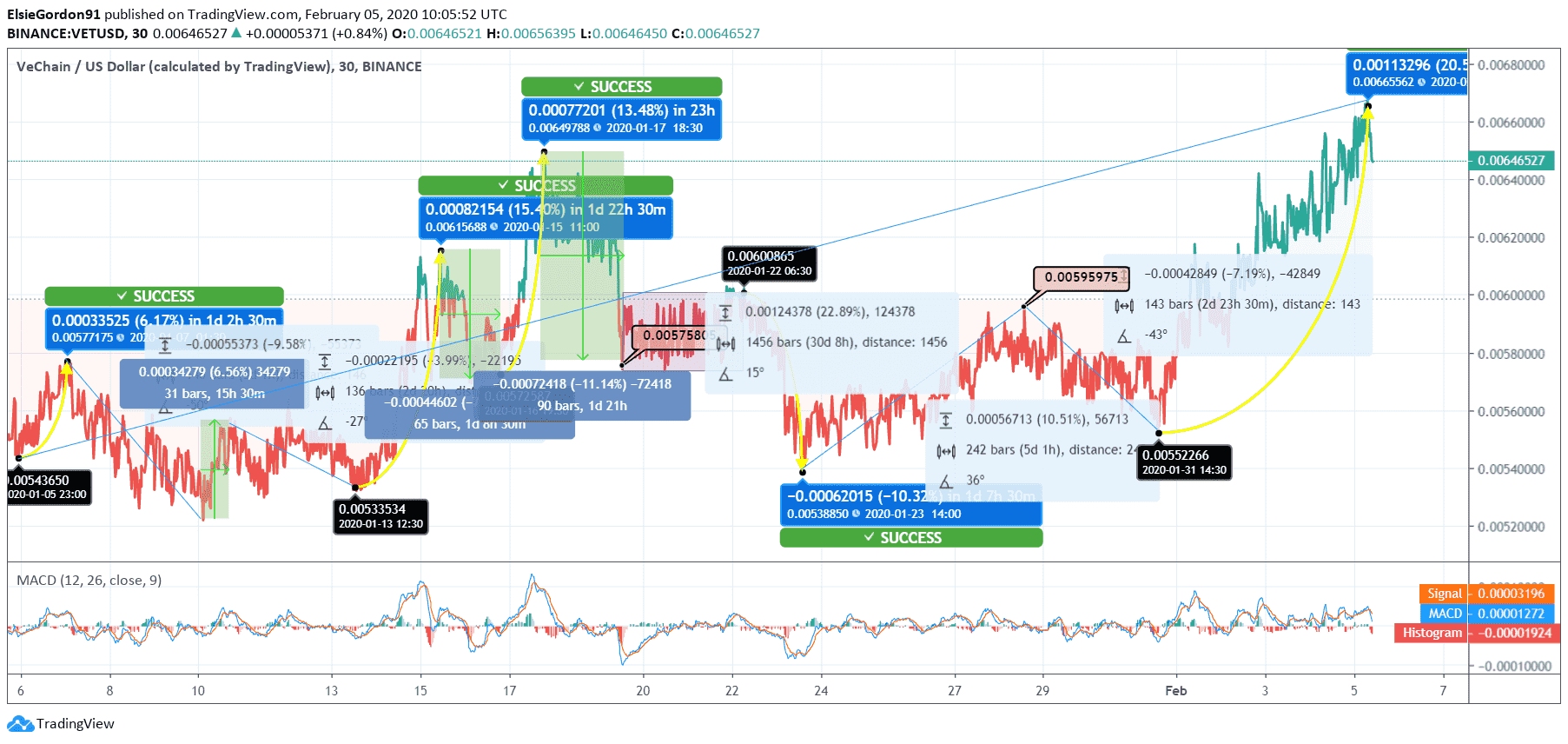
Task: Click the price range icon beside 0.00056713 (10.51%)
Action: [x=946, y=420]
